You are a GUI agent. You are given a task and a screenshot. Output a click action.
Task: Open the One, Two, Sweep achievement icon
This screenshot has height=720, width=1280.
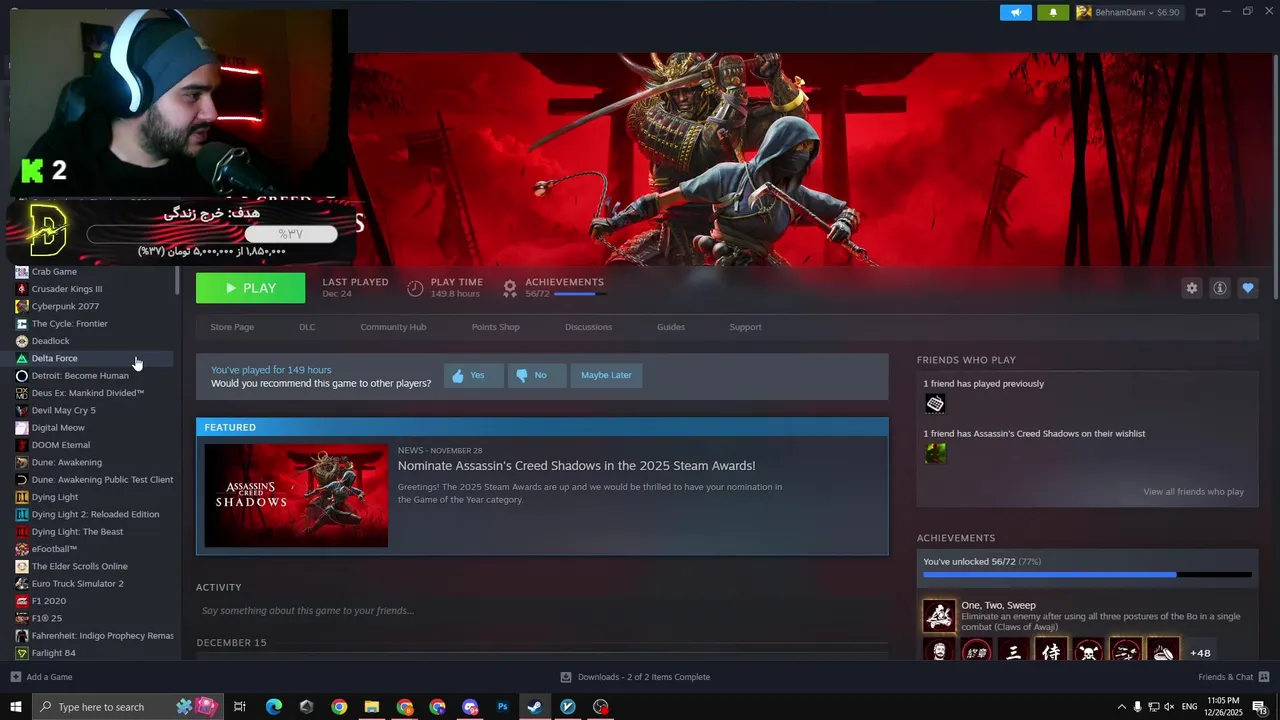[939, 616]
